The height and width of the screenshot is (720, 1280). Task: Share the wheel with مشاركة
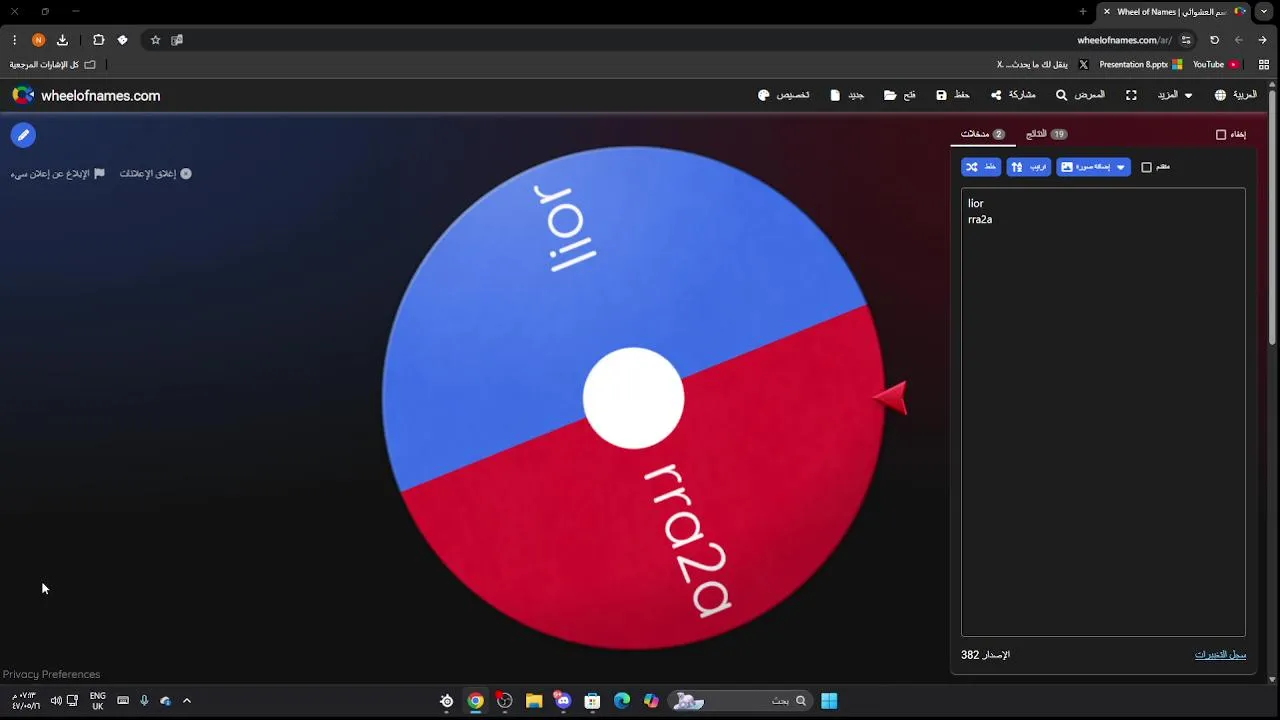pos(1013,95)
